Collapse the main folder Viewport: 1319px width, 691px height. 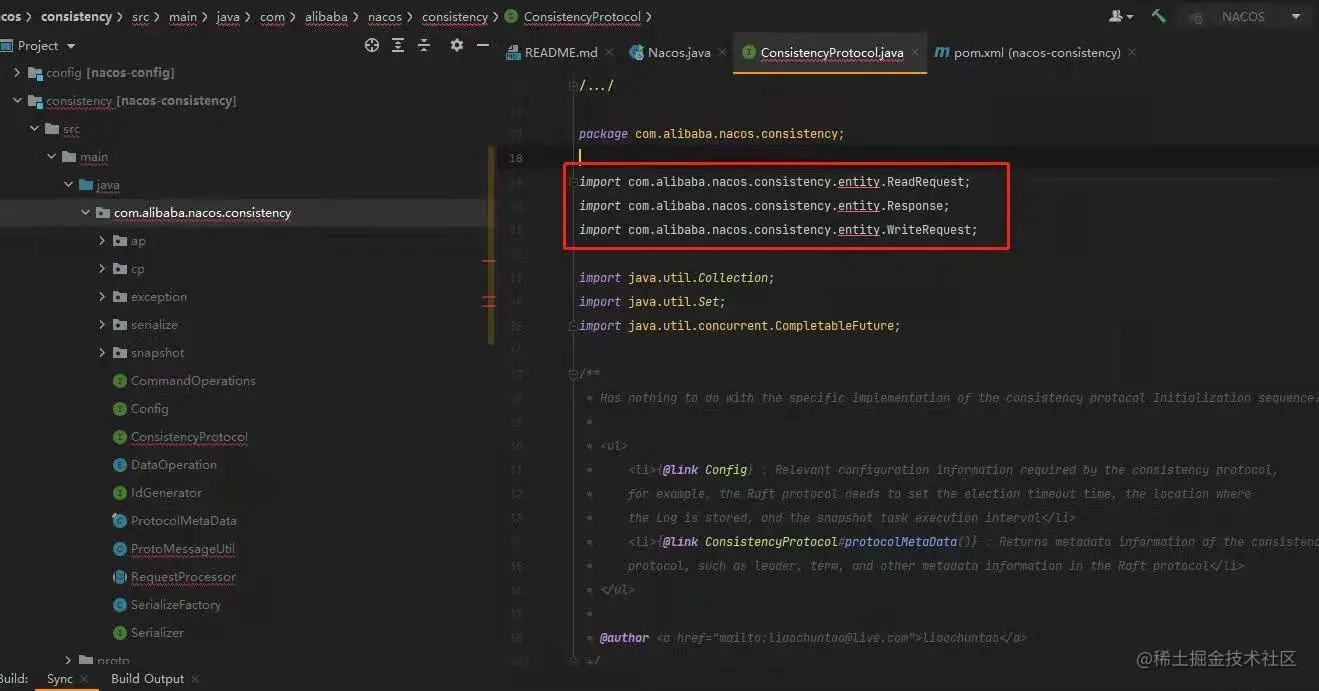51,157
